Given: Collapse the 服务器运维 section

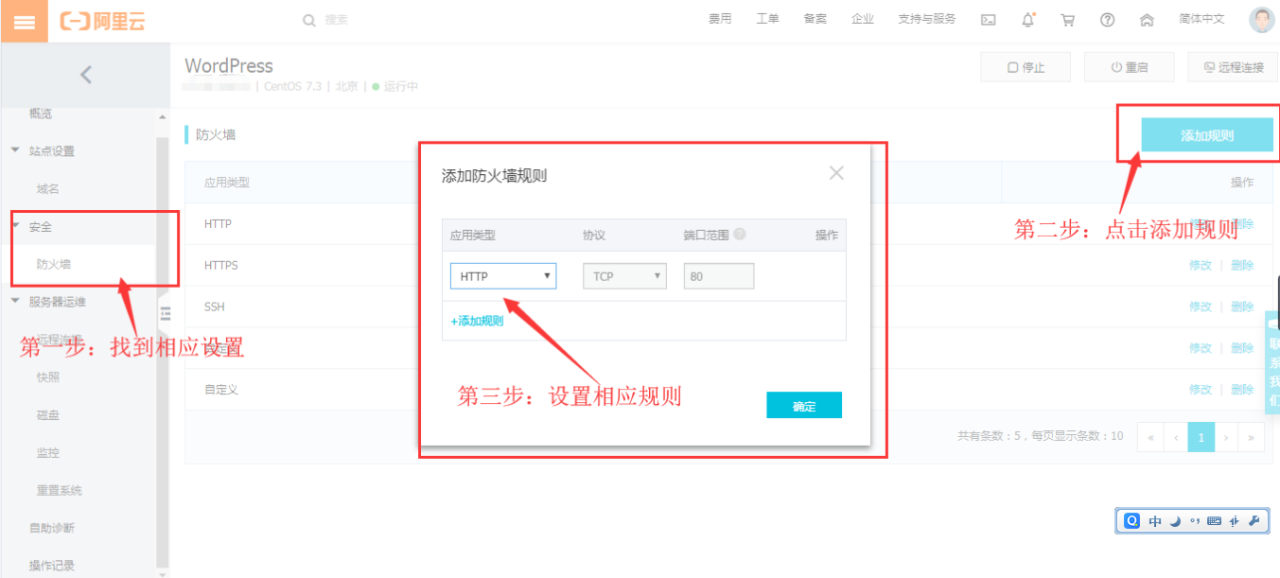Looking at the screenshot, I should click(x=16, y=301).
